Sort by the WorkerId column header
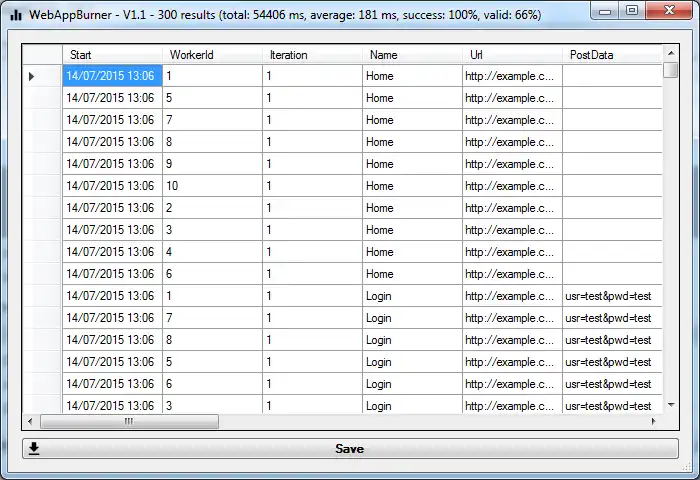Image resolution: width=700 pixels, height=480 pixels. pos(212,54)
